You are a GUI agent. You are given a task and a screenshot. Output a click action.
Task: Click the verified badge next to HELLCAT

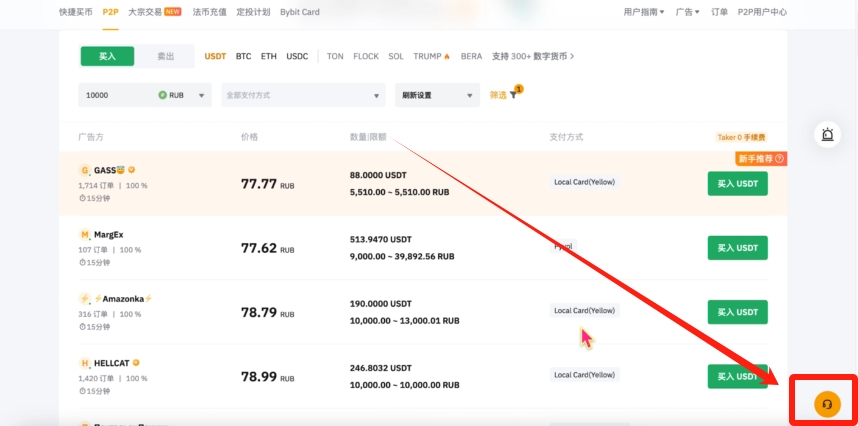click(136, 363)
